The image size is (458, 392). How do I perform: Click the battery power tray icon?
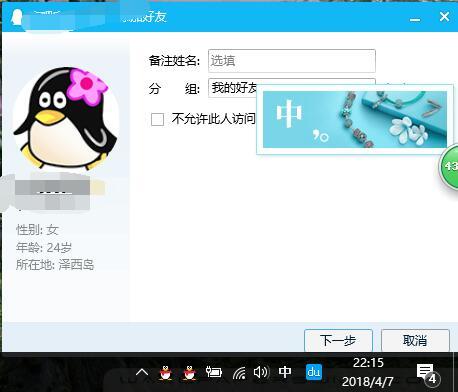[x=214, y=372]
